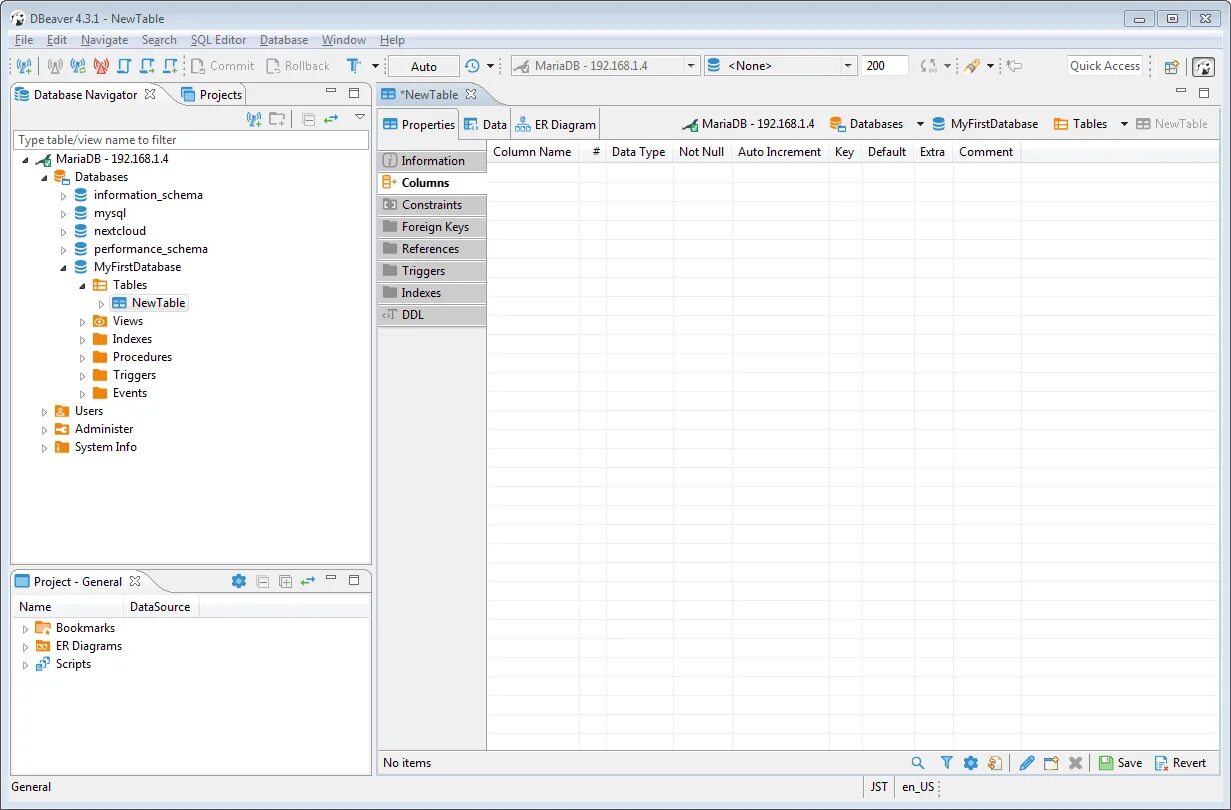Click the Open Perspective icon near Quick Access
The height and width of the screenshot is (810, 1231).
1171,66
